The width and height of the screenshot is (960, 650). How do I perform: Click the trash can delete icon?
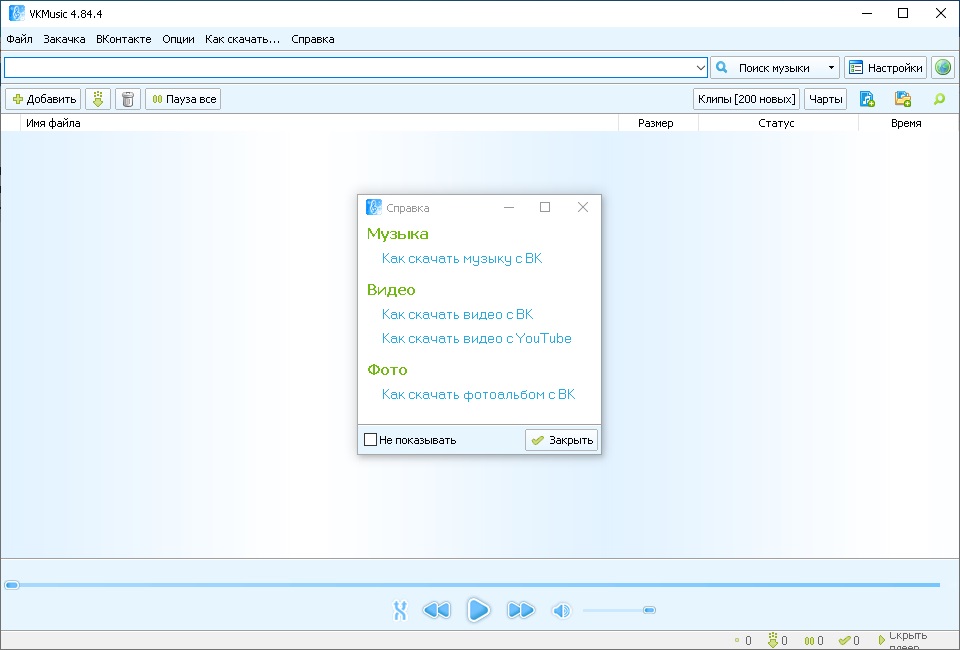(127, 99)
